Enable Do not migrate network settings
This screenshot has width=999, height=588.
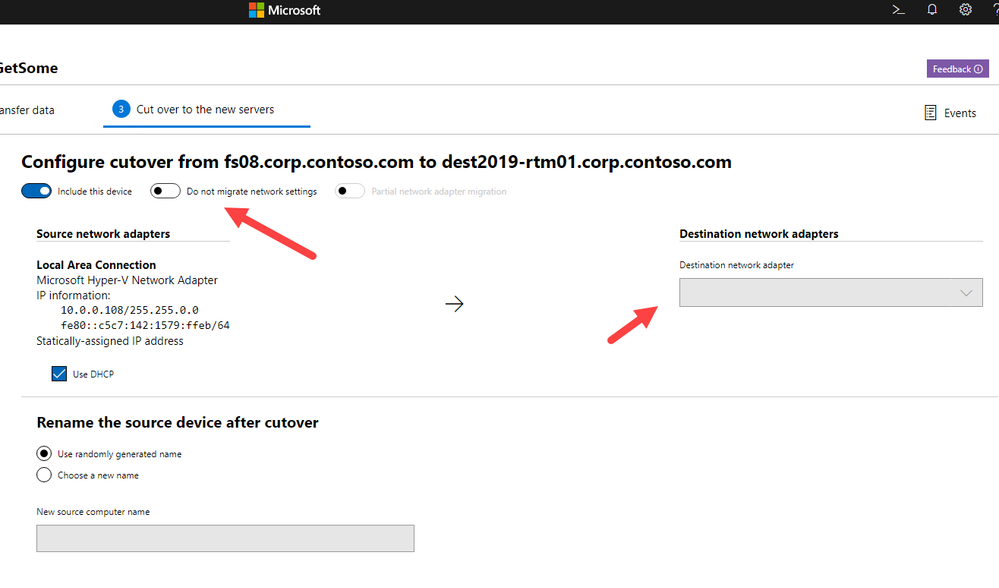point(166,191)
